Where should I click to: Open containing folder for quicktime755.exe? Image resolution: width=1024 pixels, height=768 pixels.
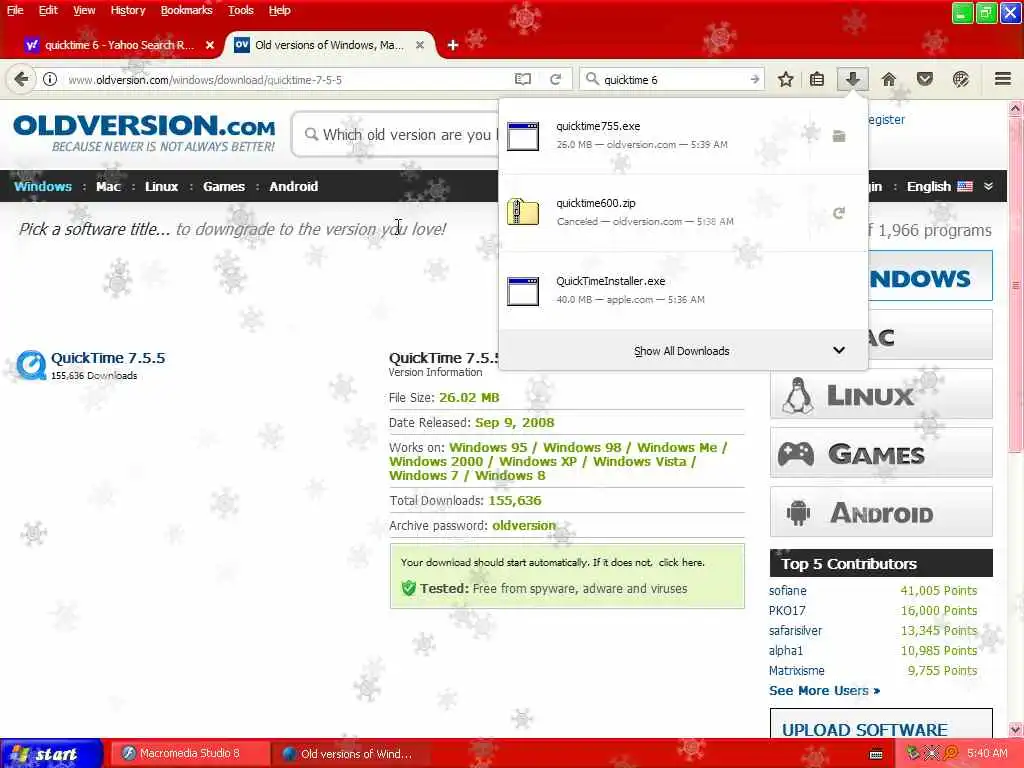tap(839, 136)
